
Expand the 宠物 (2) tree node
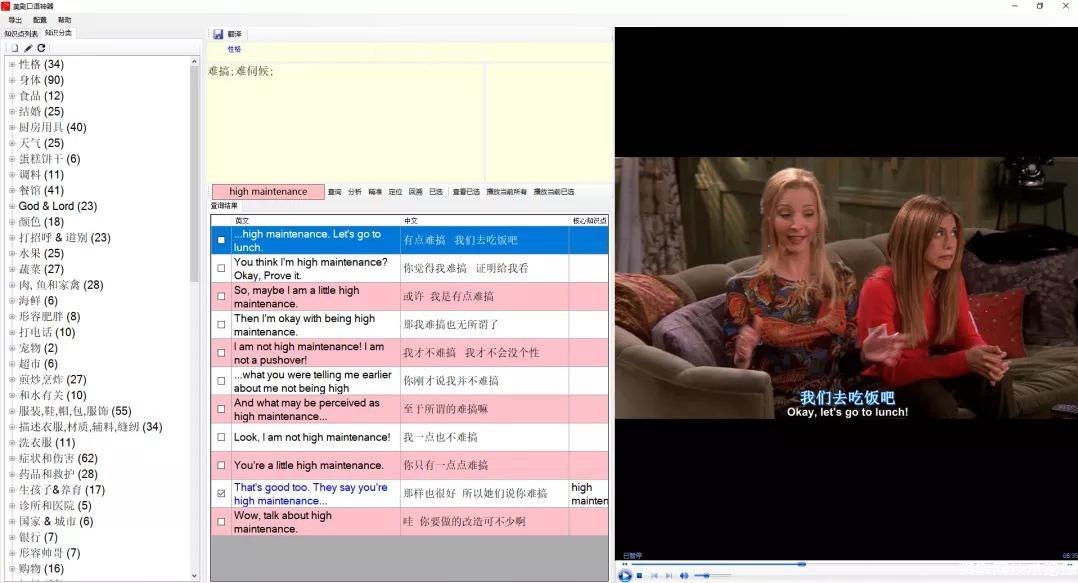coord(12,349)
